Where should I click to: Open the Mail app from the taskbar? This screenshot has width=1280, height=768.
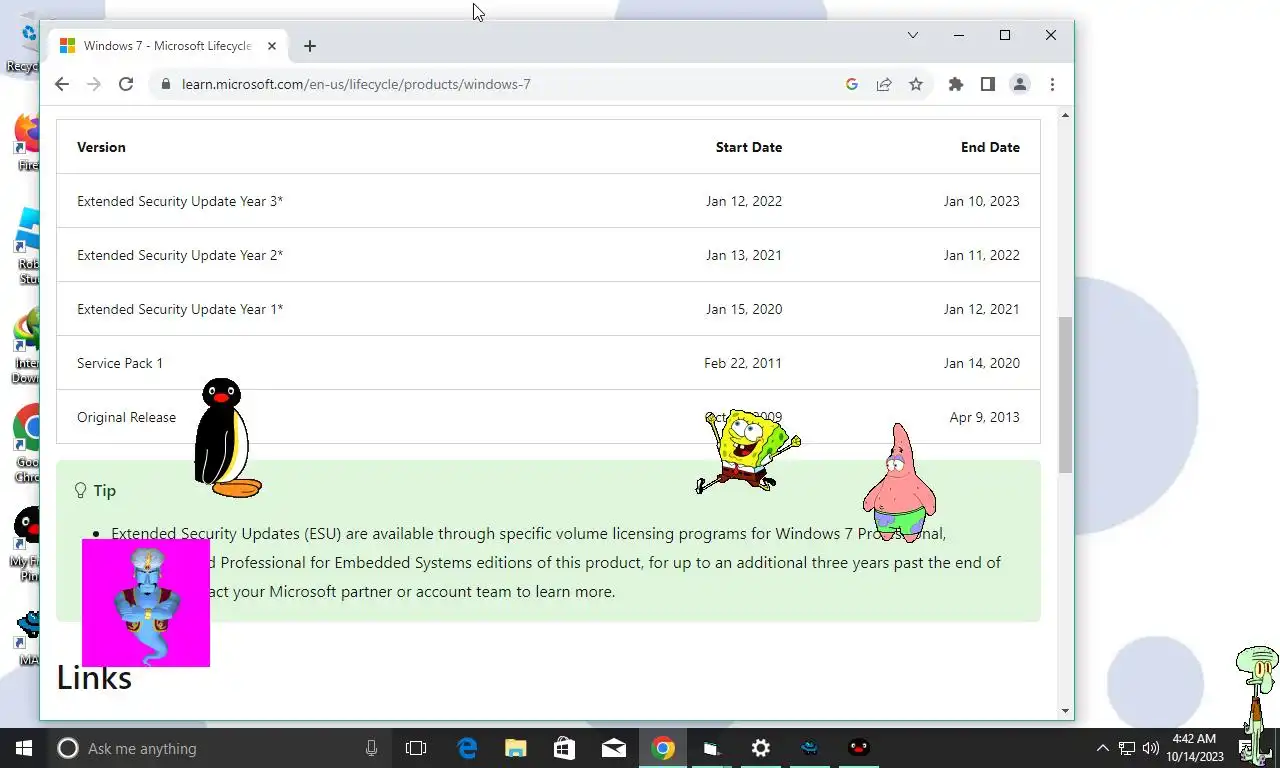click(614, 748)
